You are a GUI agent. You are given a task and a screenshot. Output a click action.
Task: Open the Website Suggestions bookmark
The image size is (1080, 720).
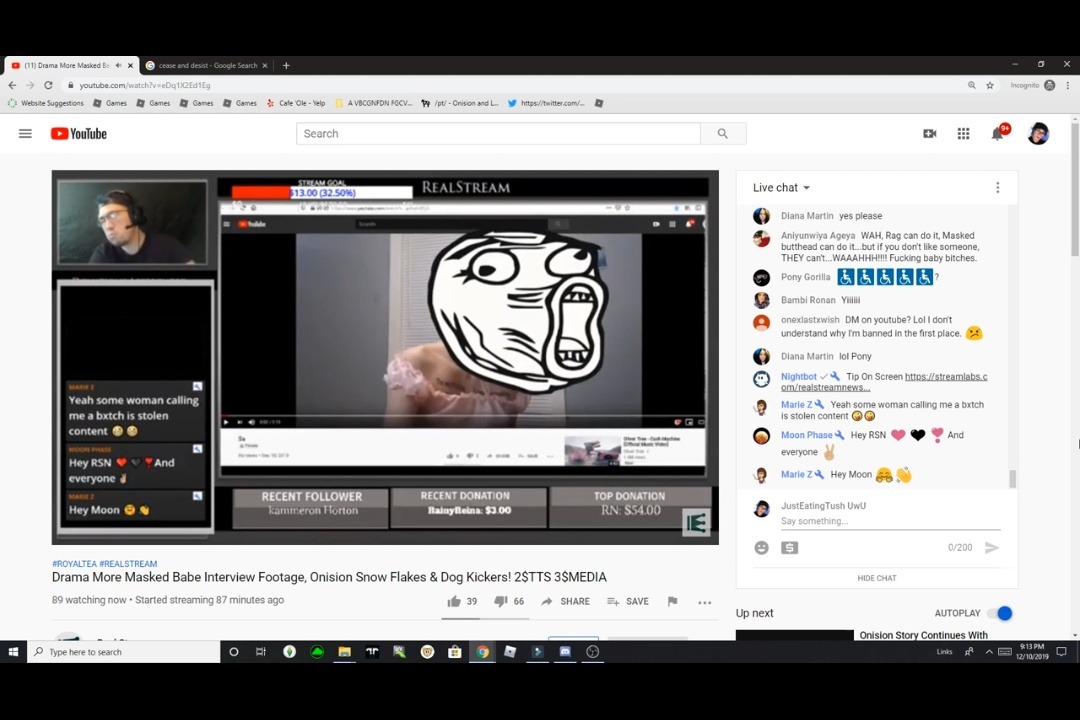(x=45, y=103)
